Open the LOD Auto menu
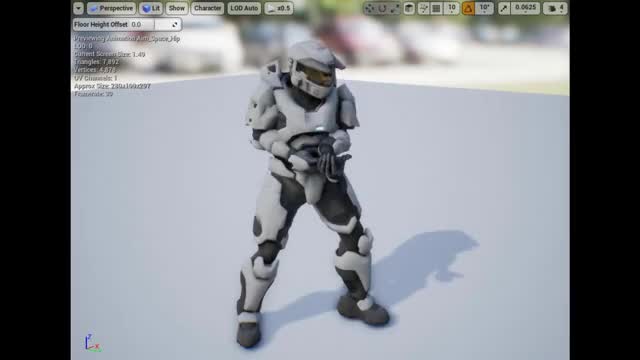Image resolution: width=640 pixels, height=360 pixels. [x=244, y=8]
